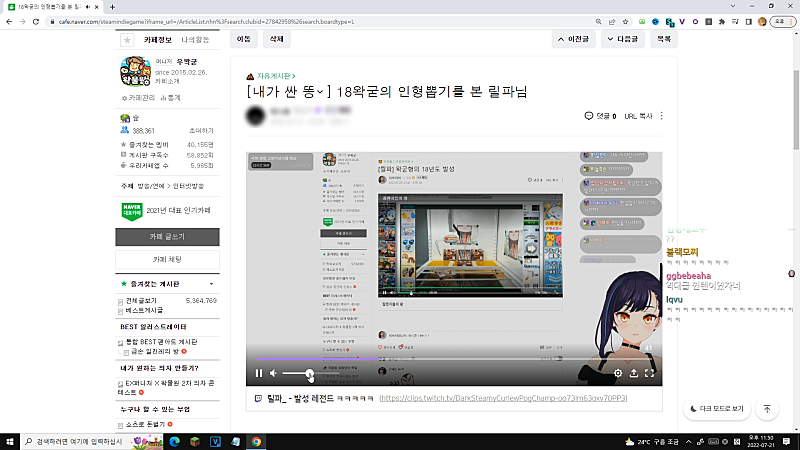Enter fullscreen on the video player

coord(649,373)
